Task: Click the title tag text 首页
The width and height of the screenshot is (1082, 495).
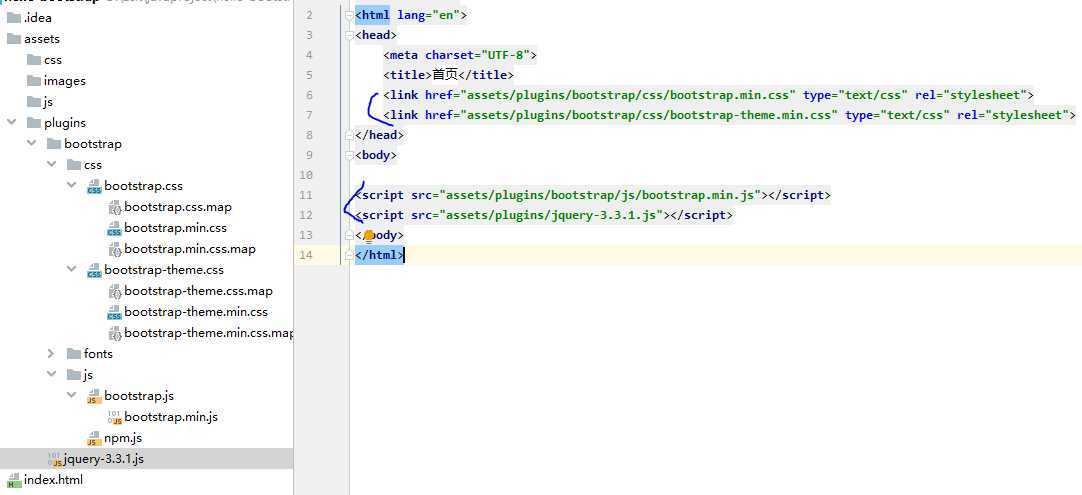Action: [x=445, y=75]
